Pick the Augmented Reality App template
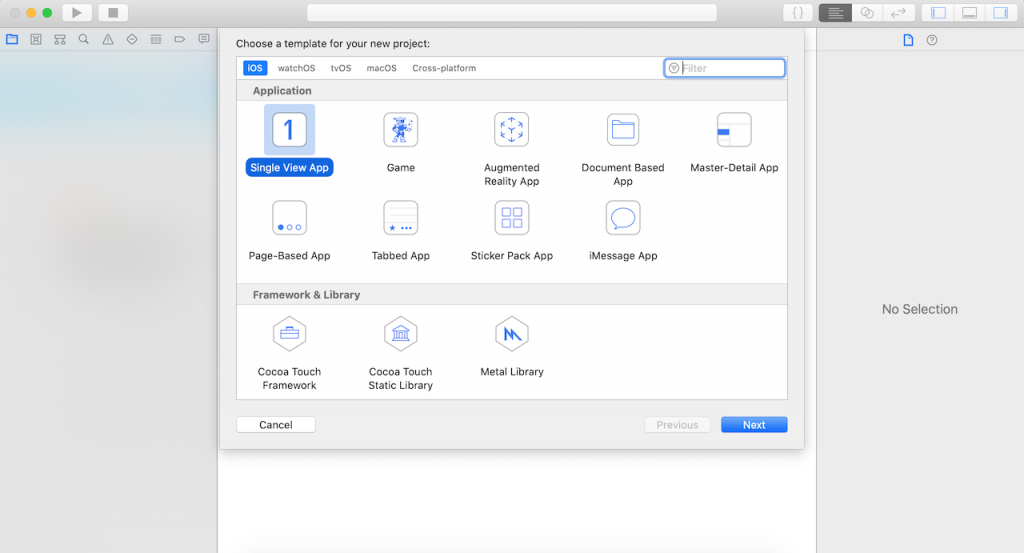This screenshot has width=1024, height=553. (x=511, y=149)
